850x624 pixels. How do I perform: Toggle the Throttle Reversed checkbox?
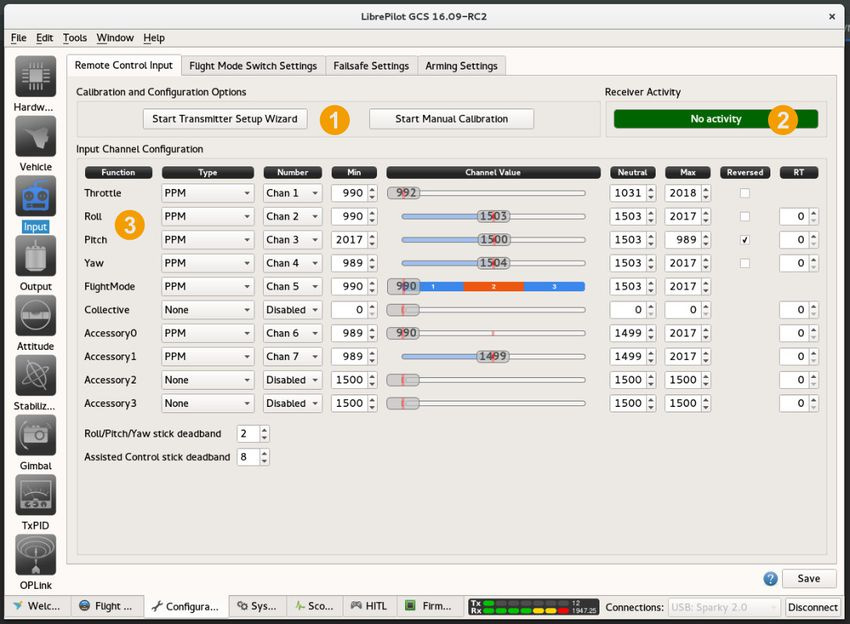pos(745,193)
